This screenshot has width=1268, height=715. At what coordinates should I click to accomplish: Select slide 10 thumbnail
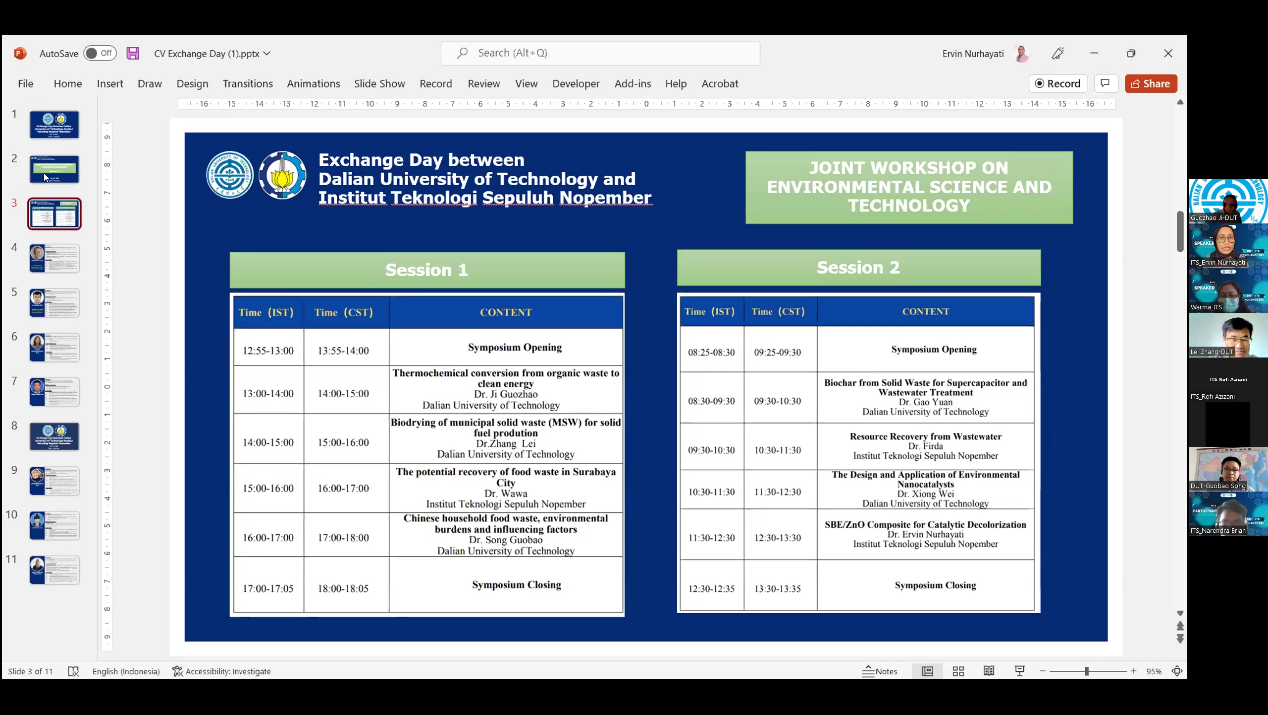point(54,525)
